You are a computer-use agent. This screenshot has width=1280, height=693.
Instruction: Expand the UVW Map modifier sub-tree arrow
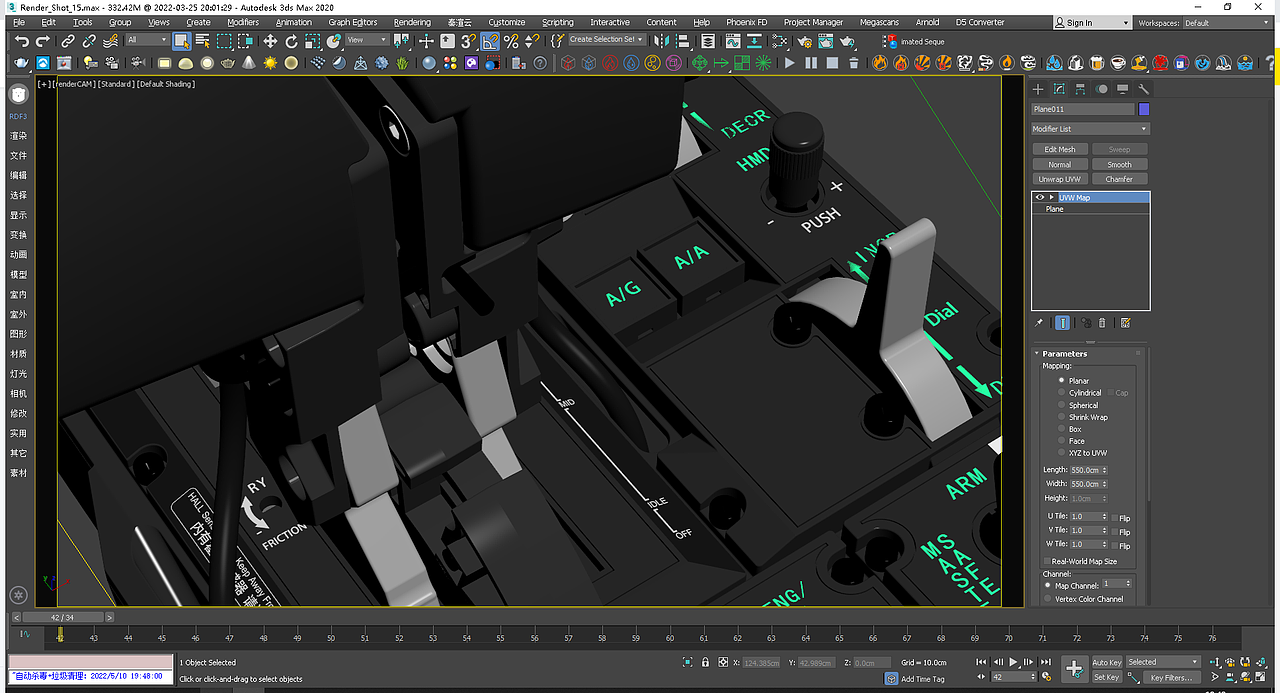(1052, 197)
